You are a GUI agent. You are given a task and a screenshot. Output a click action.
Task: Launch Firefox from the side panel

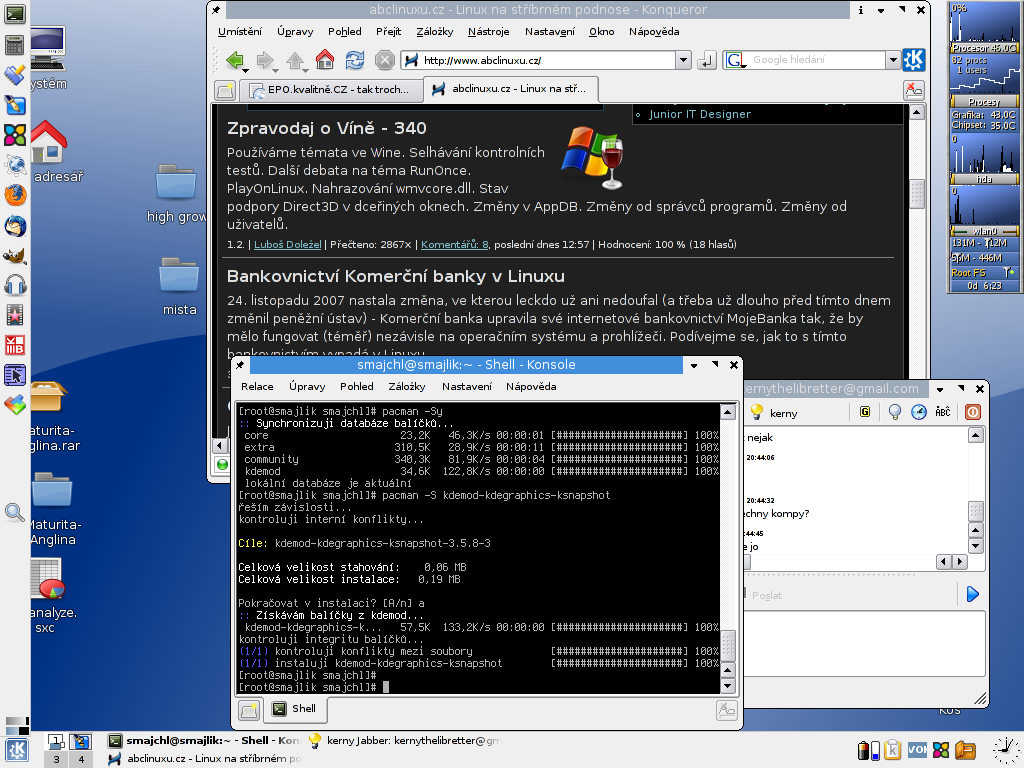(x=14, y=195)
